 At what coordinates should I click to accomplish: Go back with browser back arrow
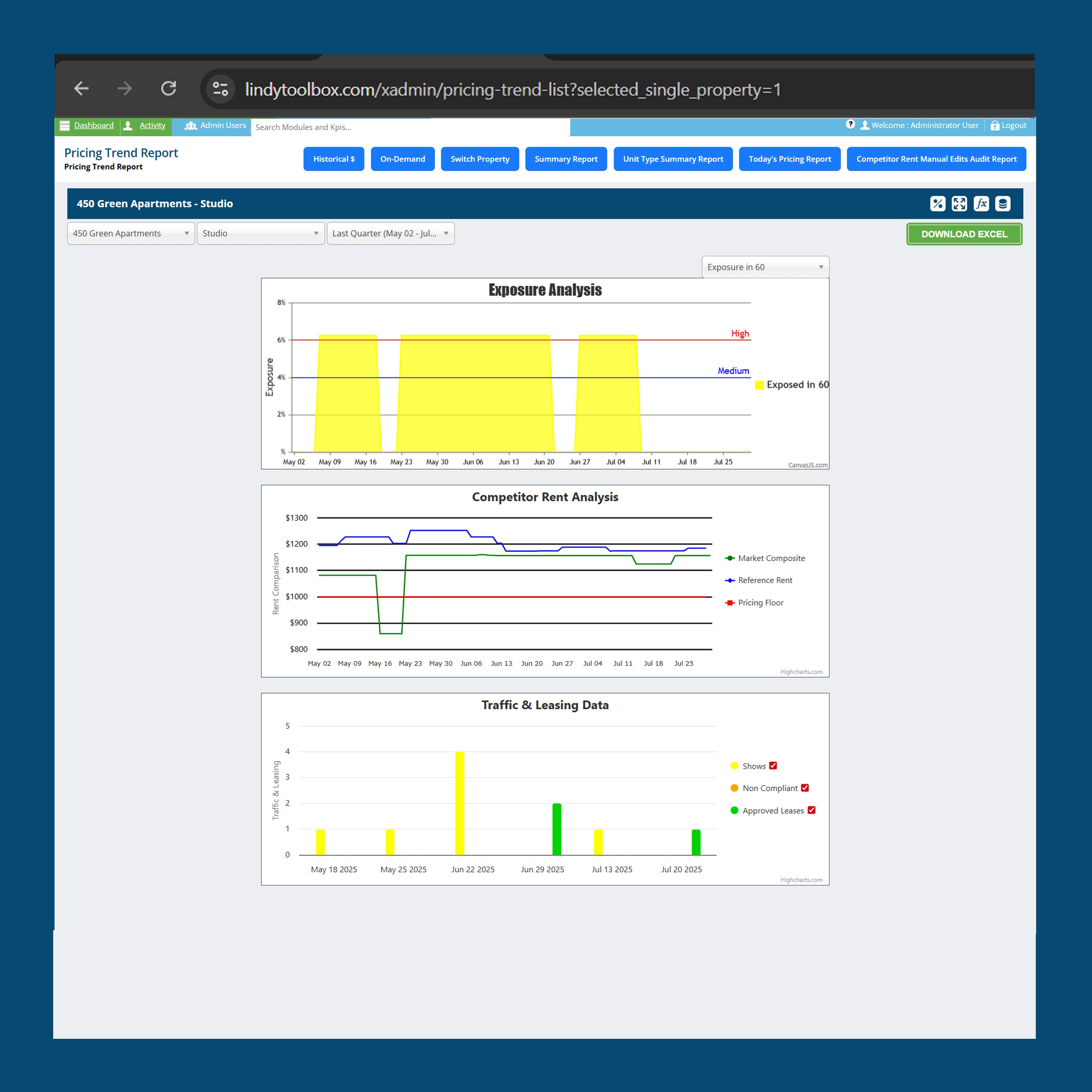tap(82, 89)
